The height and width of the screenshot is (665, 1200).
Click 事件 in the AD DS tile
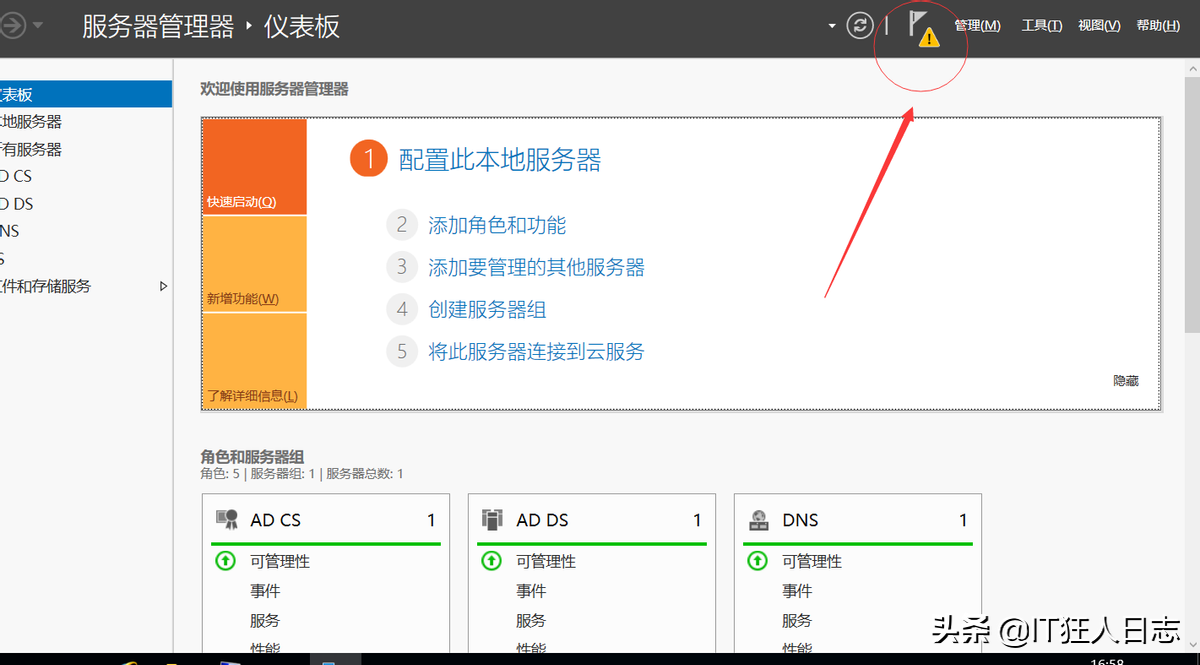[531, 591]
